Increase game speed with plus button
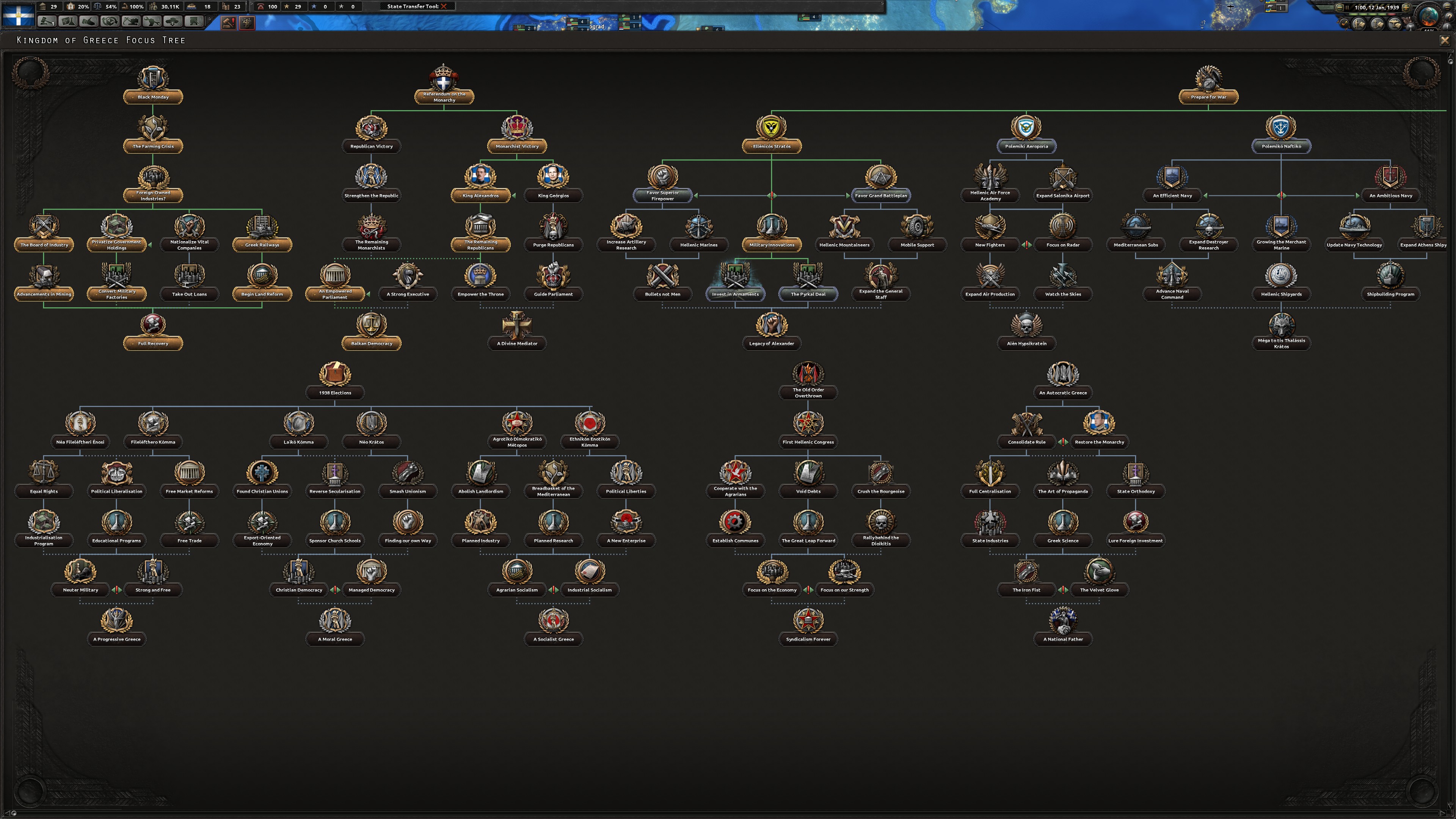1456x819 pixels. [1406, 7]
